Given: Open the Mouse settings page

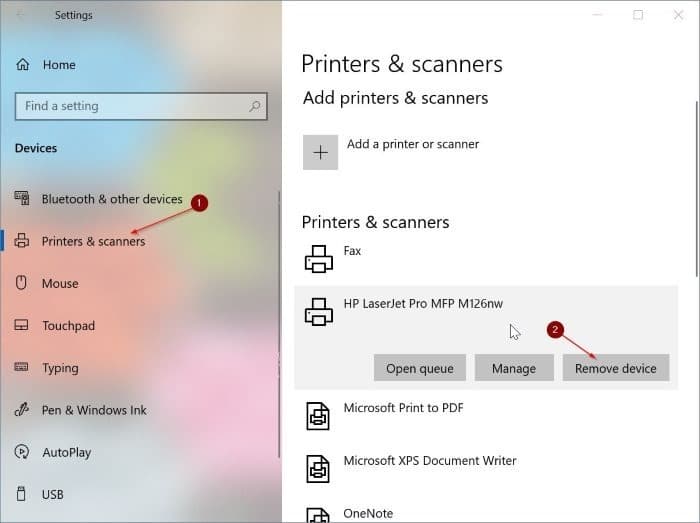Looking at the screenshot, I should [x=60, y=283].
